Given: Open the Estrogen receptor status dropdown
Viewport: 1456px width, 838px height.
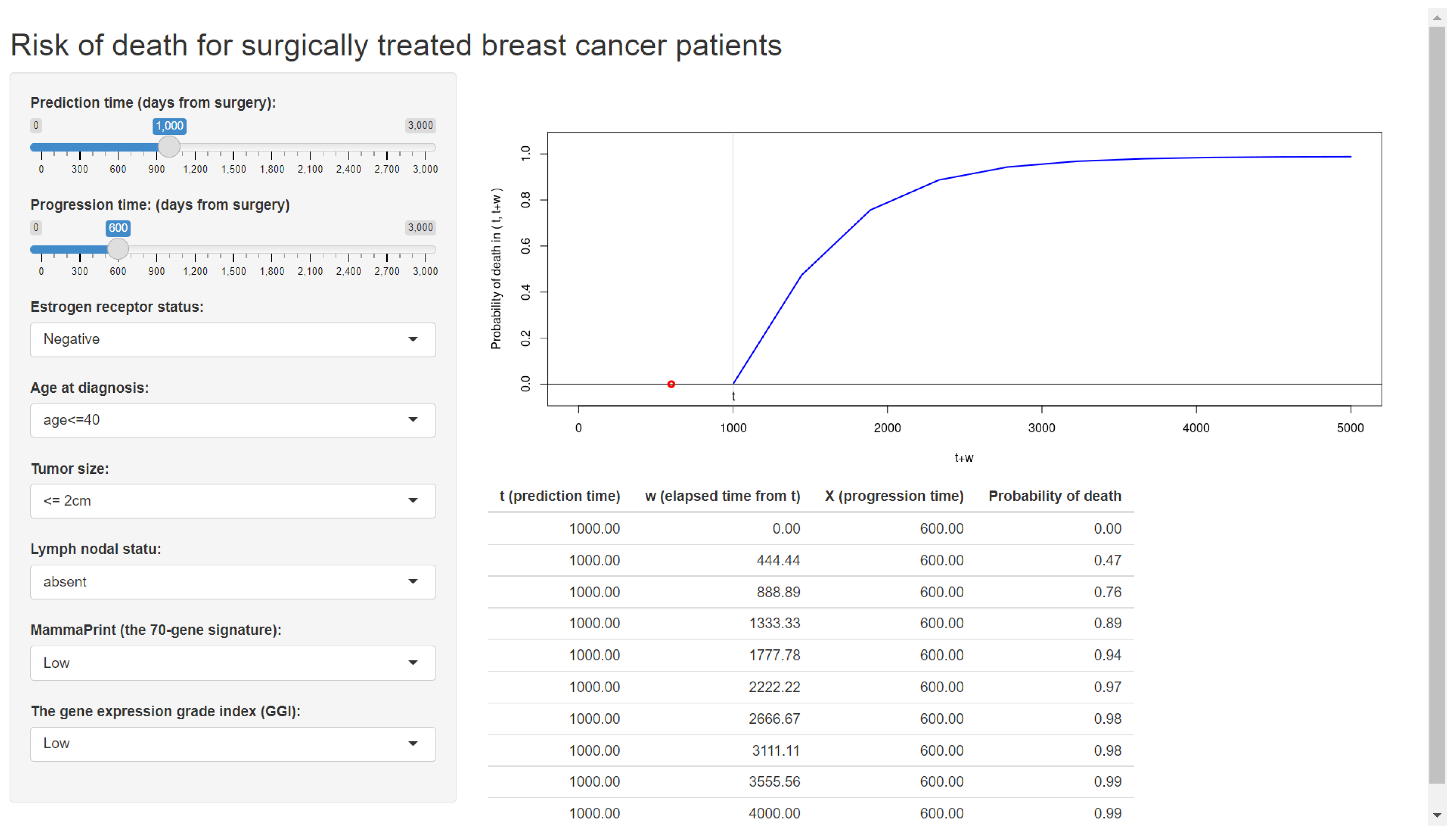Looking at the screenshot, I should [232, 340].
